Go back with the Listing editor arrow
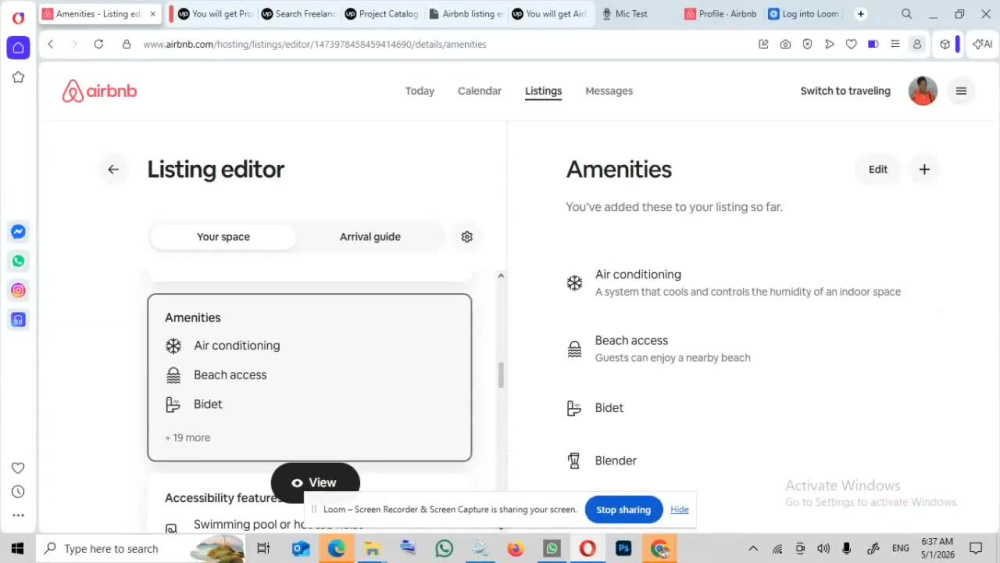The height and width of the screenshot is (563, 1000). point(114,170)
